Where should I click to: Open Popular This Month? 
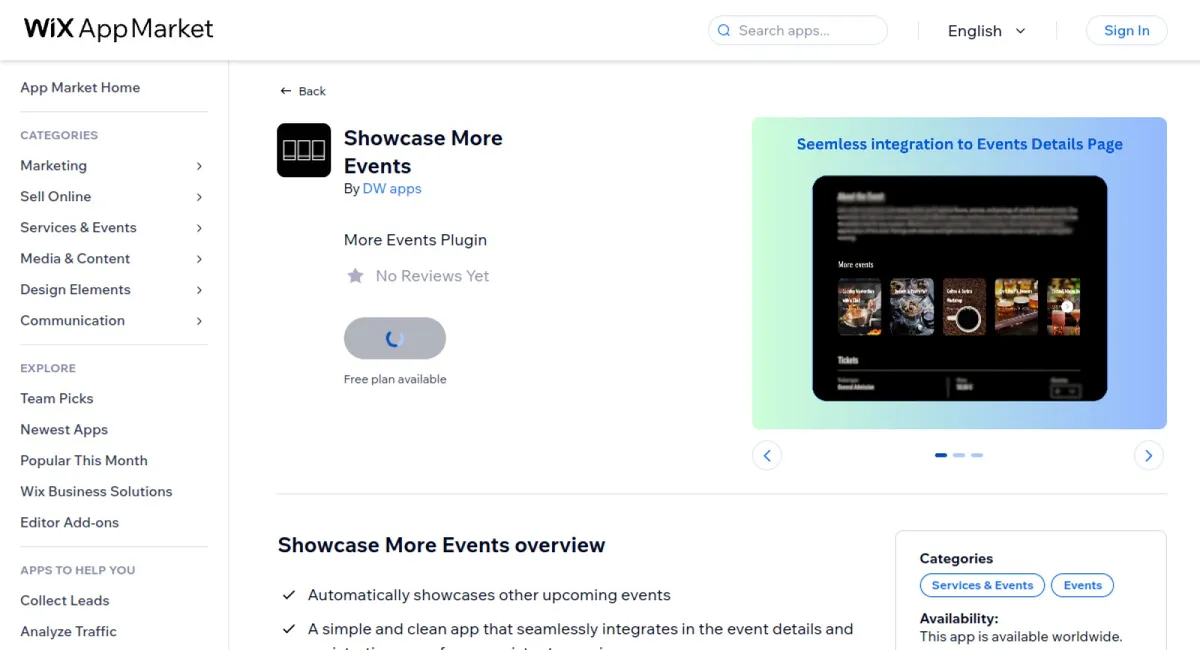pyautogui.click(x=84, y=461)
